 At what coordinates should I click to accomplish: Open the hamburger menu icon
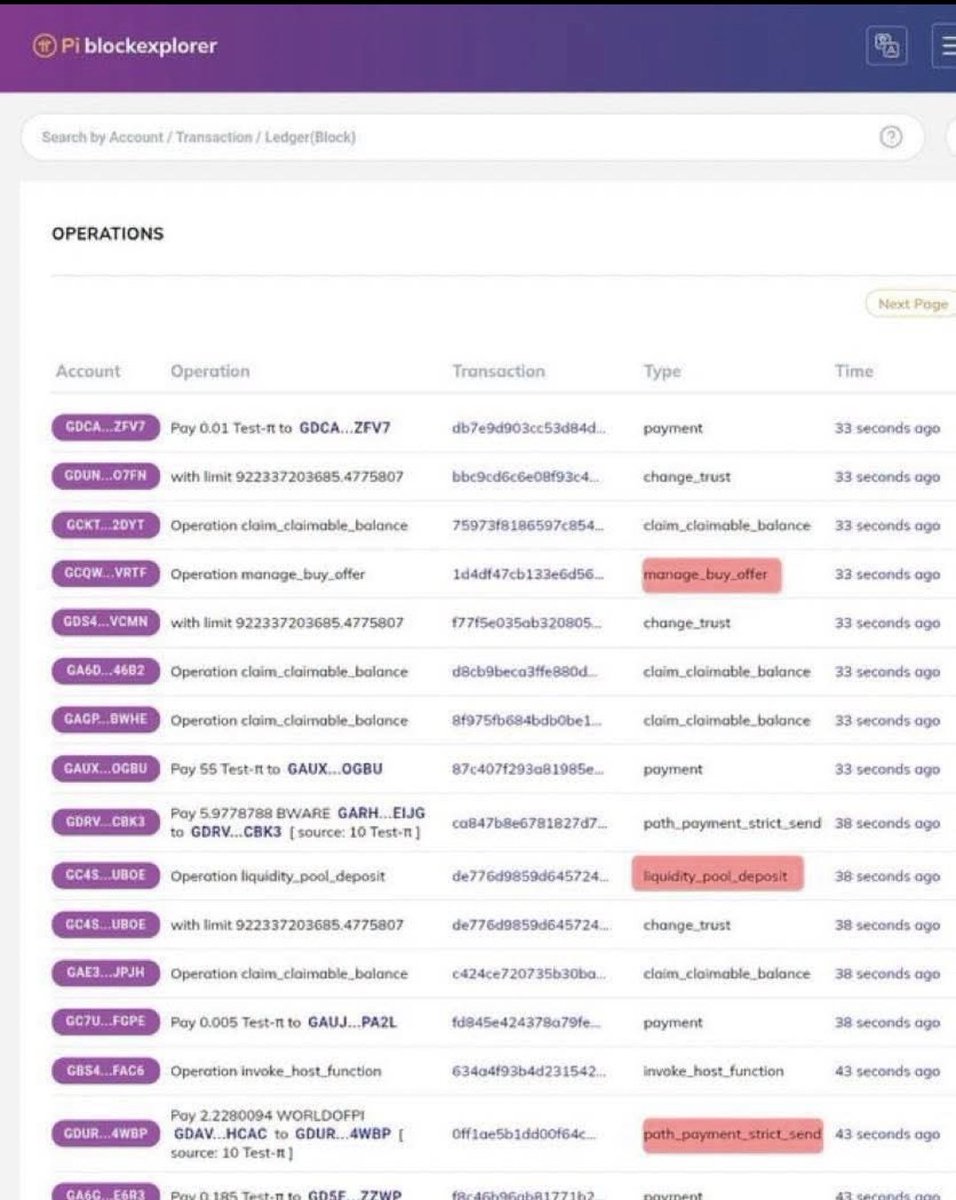click(944, 46)
